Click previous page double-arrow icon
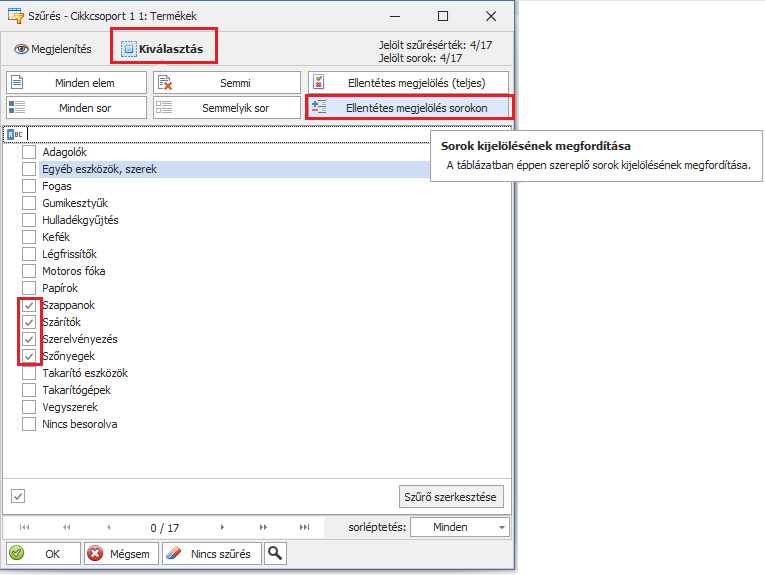Image resolution: width=765 pixels, height=575 pixels. tap(66, 527)
